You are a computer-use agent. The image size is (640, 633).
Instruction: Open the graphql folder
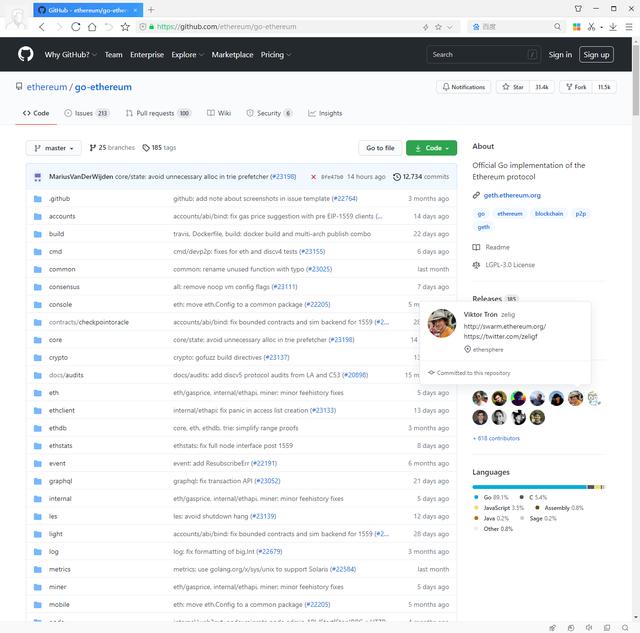click(x=60, y=481)
